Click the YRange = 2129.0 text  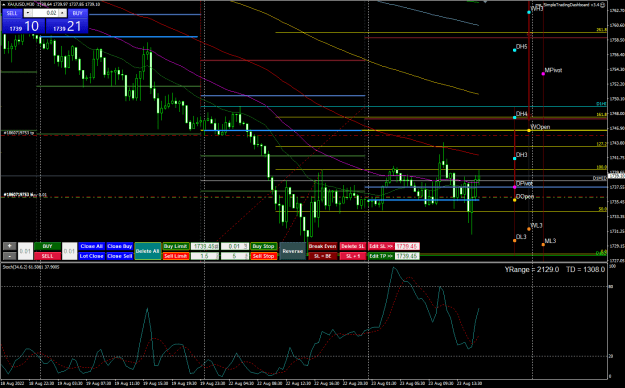(x=532, y=270)
